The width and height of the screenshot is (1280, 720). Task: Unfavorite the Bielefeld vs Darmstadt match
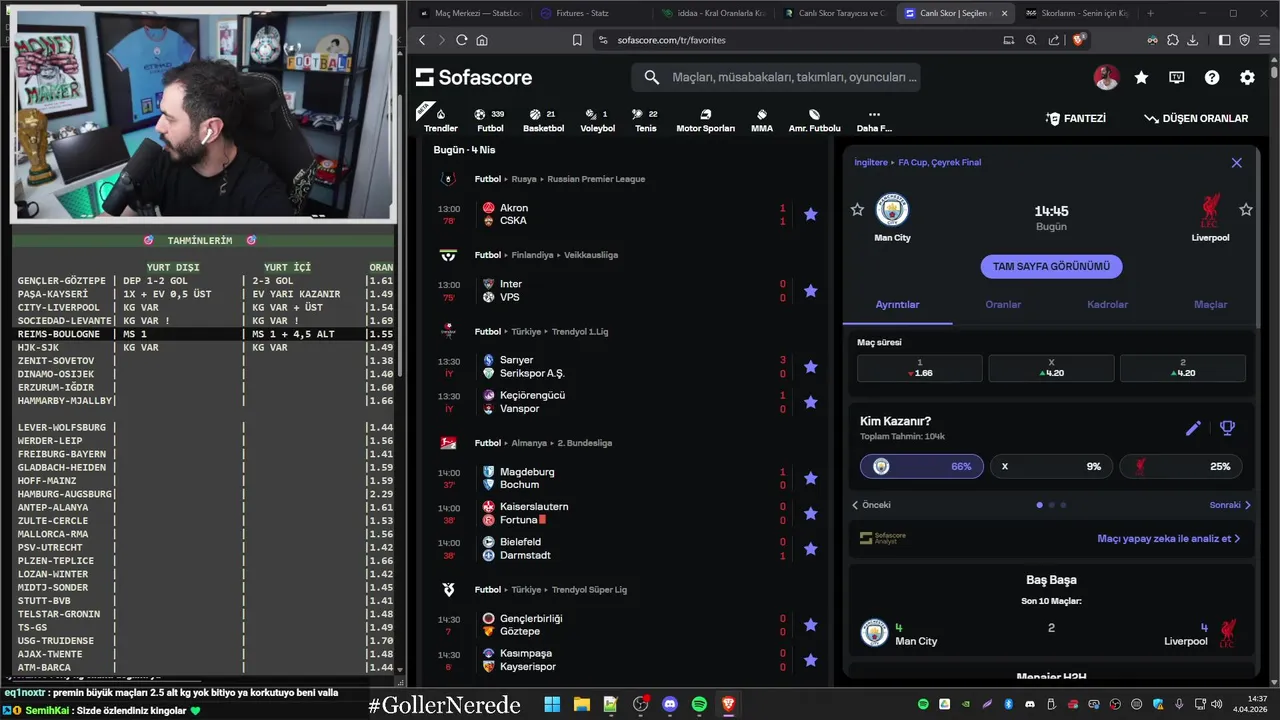coord(810,548)
